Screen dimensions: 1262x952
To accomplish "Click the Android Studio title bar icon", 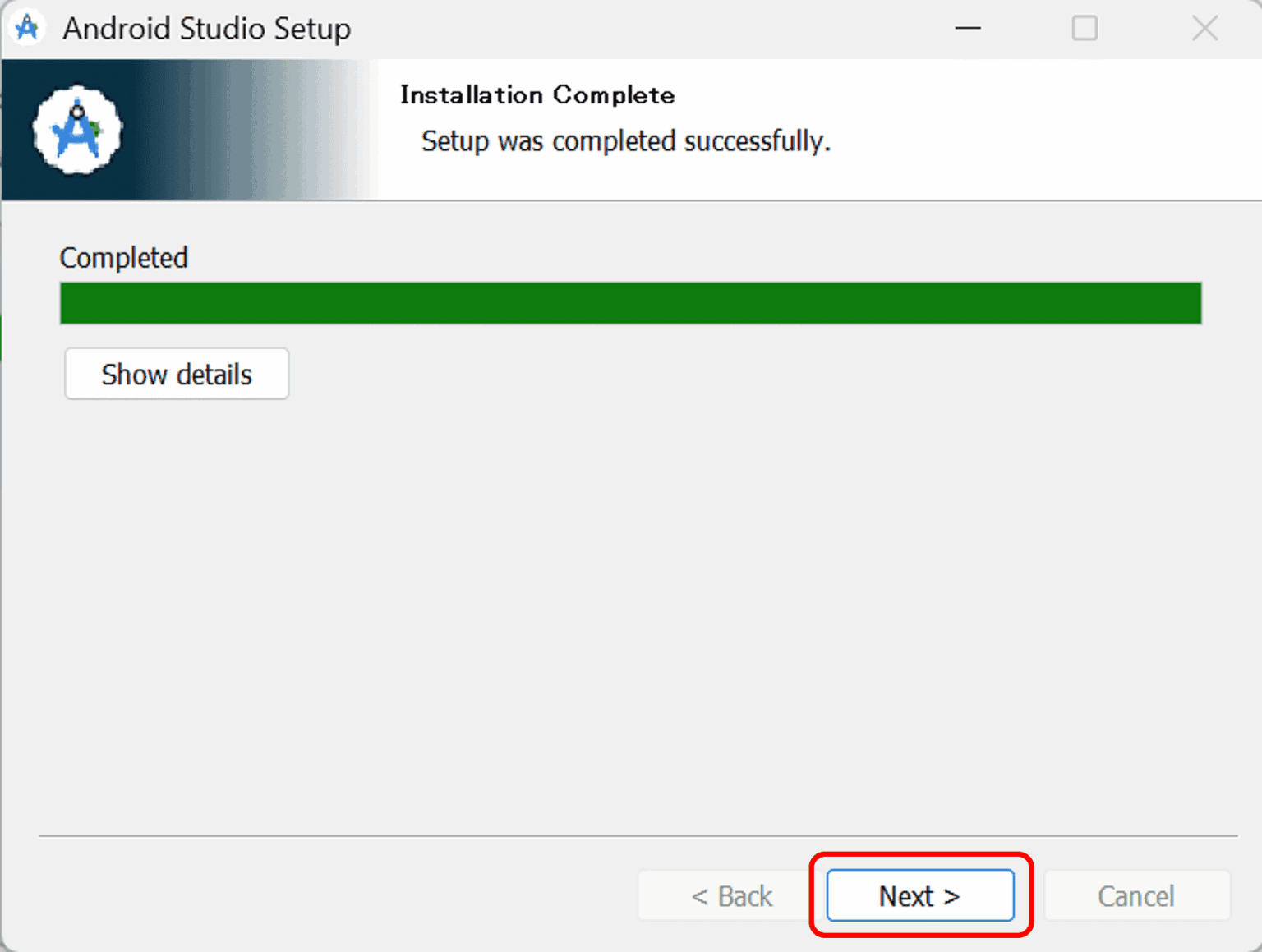I will (27, 28).
